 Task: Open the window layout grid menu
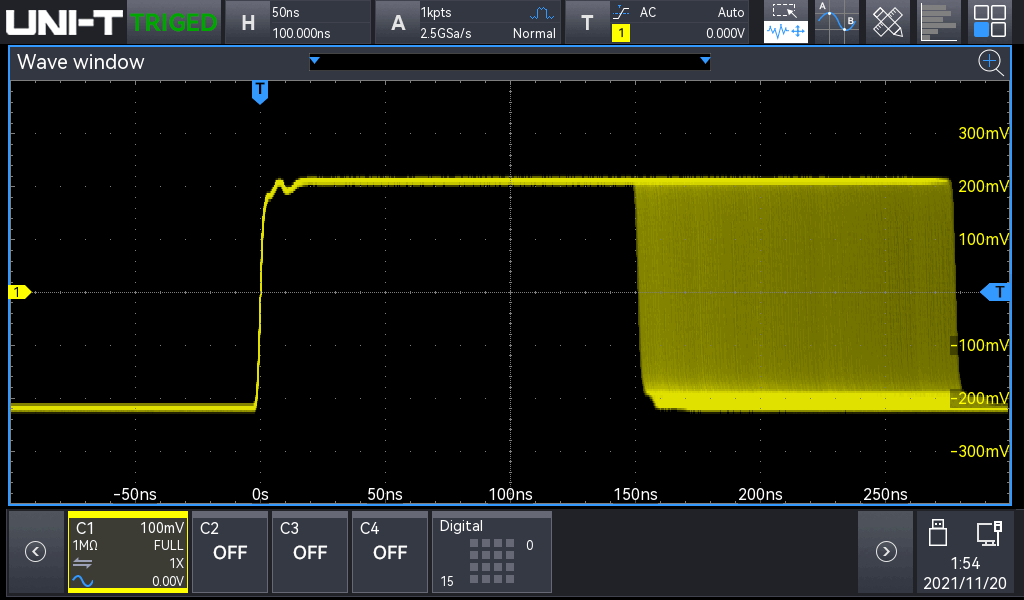click(x=990, y=21)
